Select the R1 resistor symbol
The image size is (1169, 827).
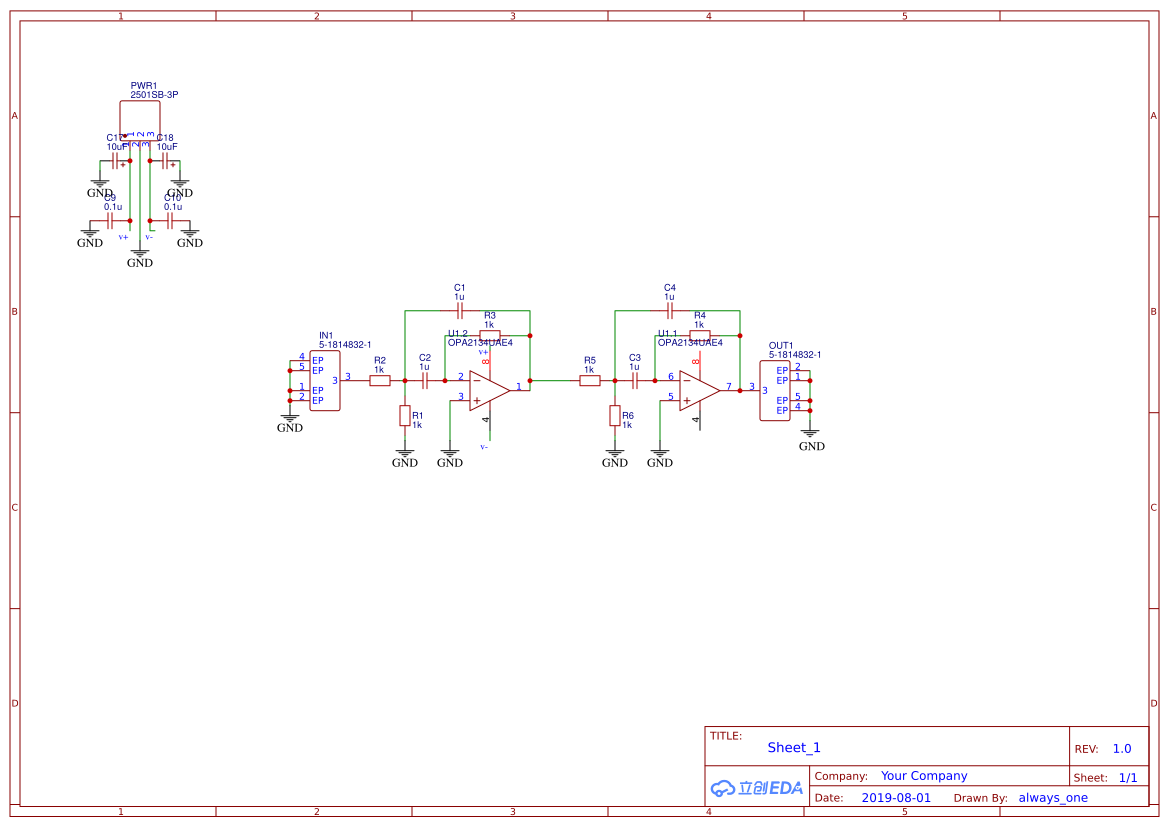tap(405, 415)
